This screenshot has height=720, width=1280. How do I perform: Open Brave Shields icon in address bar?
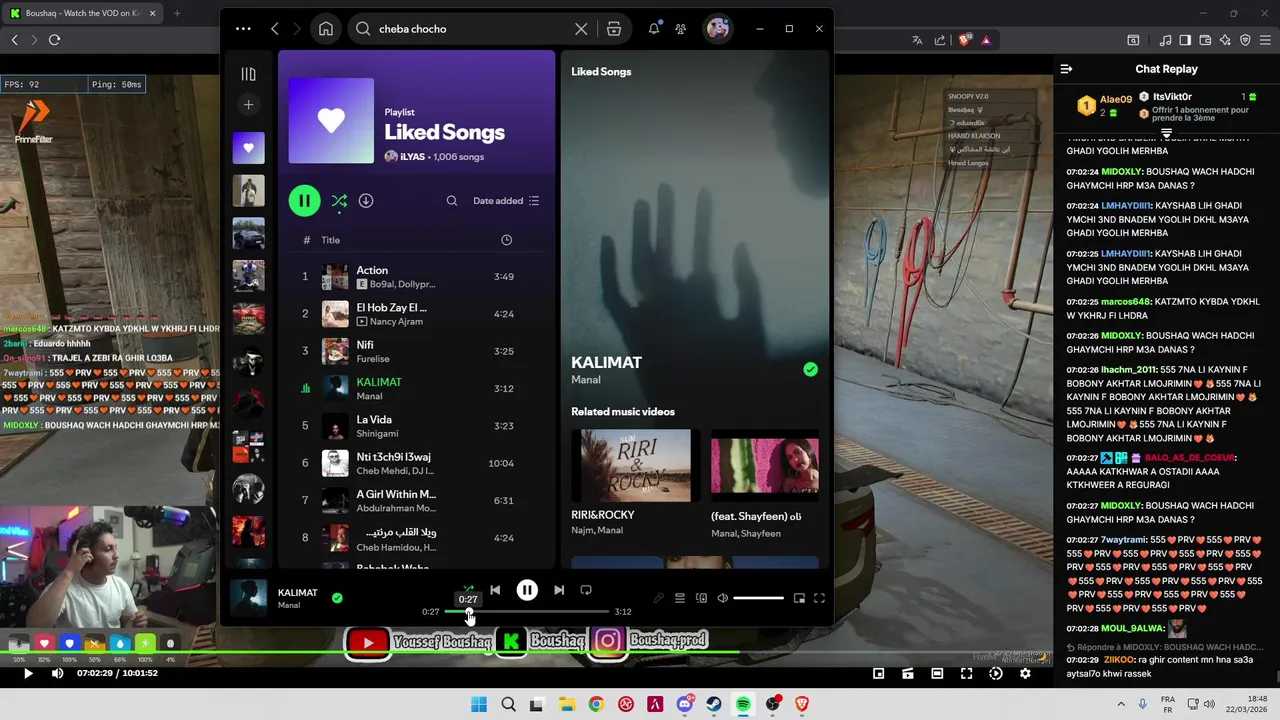coord(965,40)
